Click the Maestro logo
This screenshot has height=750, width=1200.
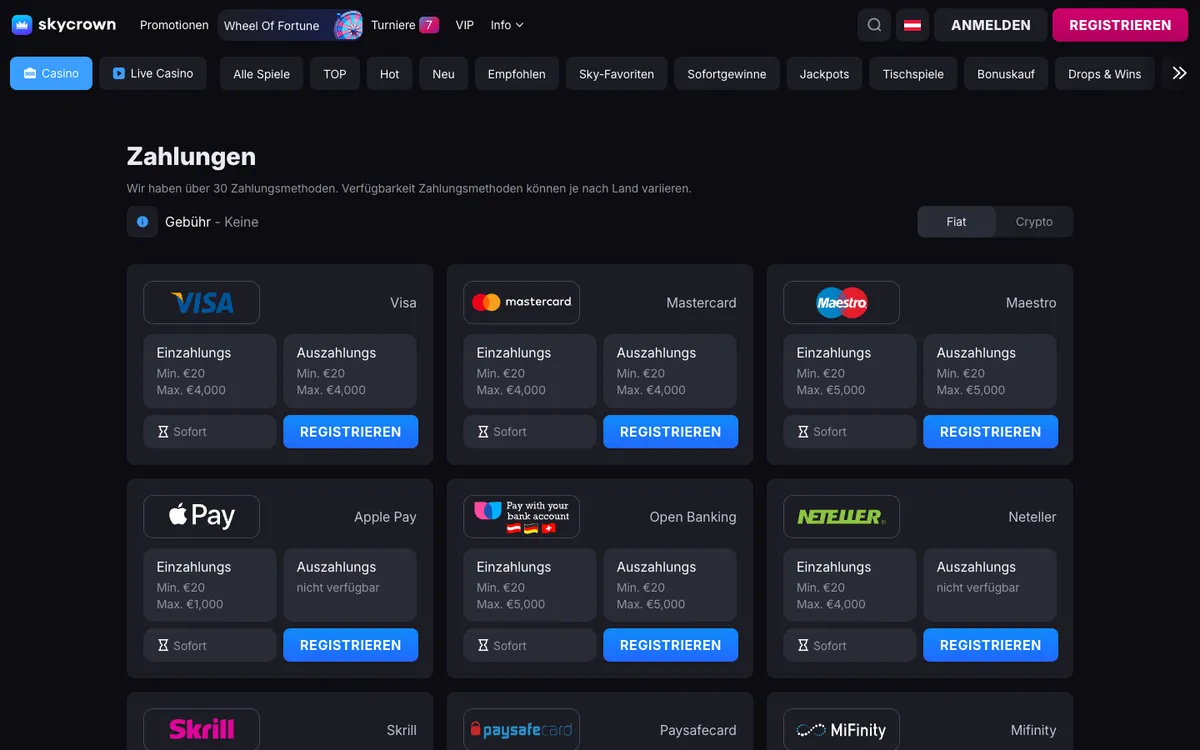(x=842, y=303)
